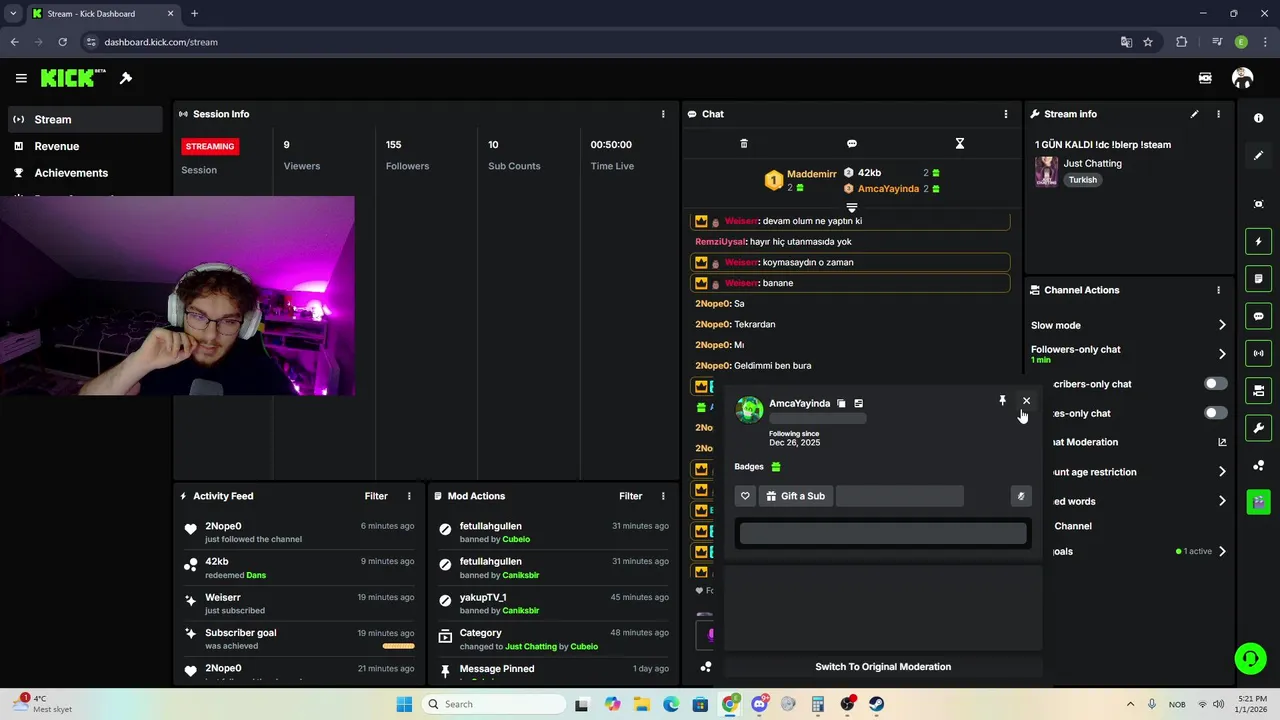Screen dimensions: 1280x720
Task: Click the camera capture icon in right sidebar
Action: pos(1258,204)
